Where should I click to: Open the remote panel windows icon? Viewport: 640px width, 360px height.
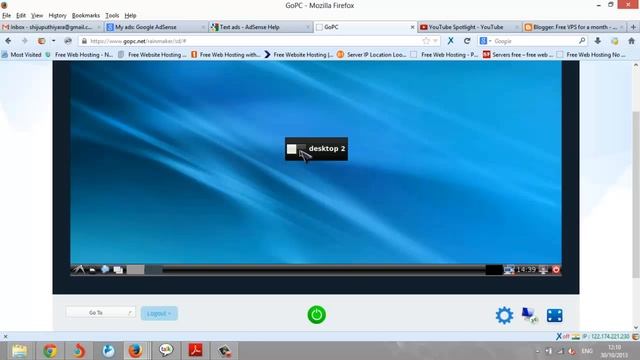pos(118,270)
